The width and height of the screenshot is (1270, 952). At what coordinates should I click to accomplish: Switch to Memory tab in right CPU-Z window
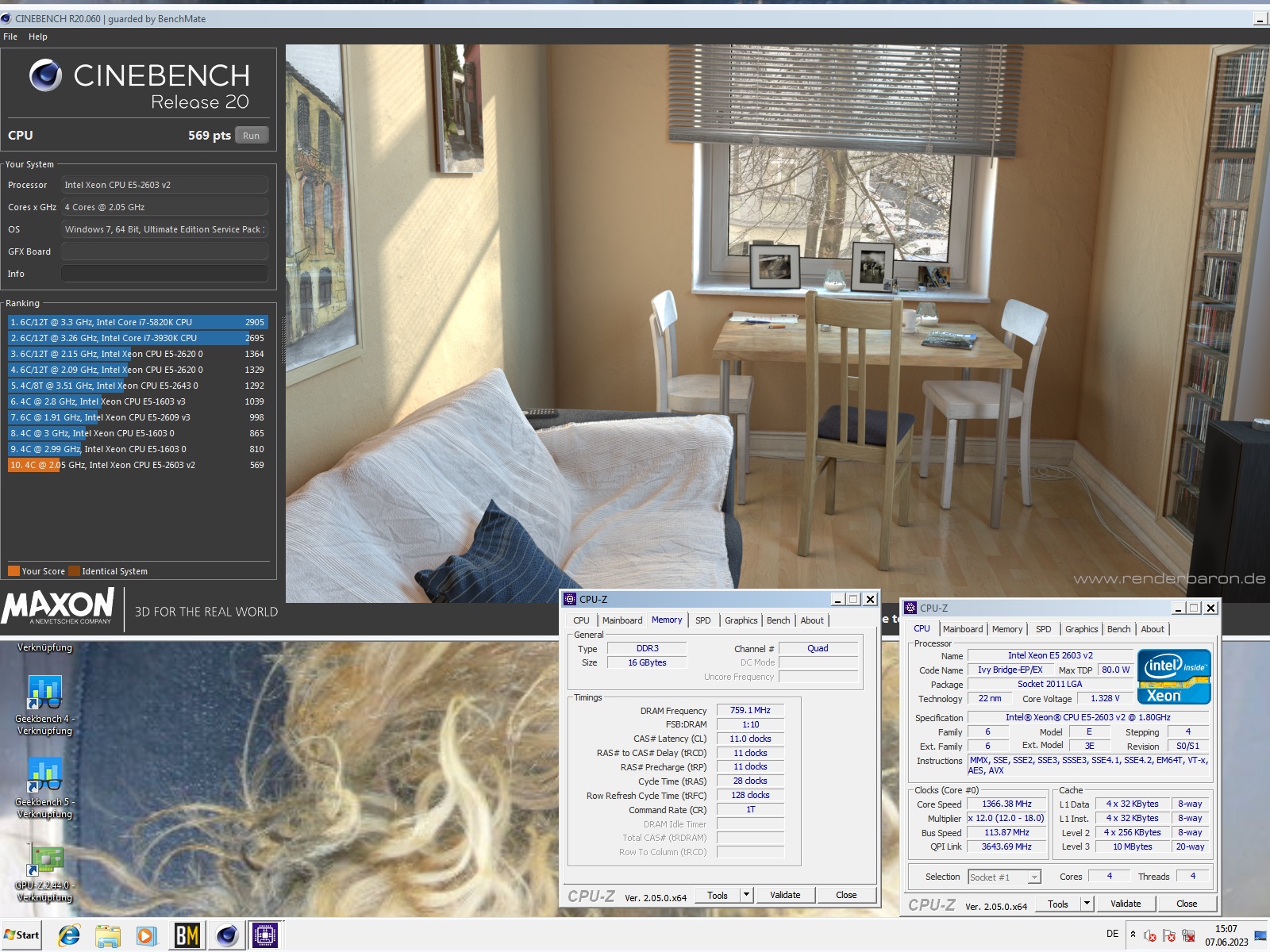[1007, 629]
